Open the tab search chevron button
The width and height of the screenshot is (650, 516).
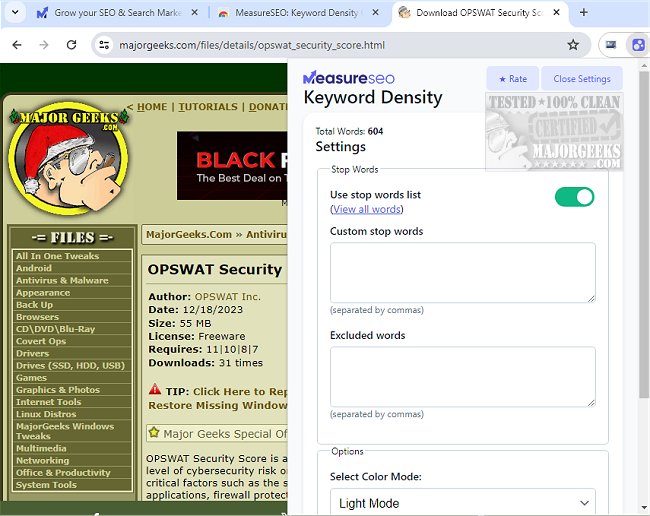click(x=15, y=12)
